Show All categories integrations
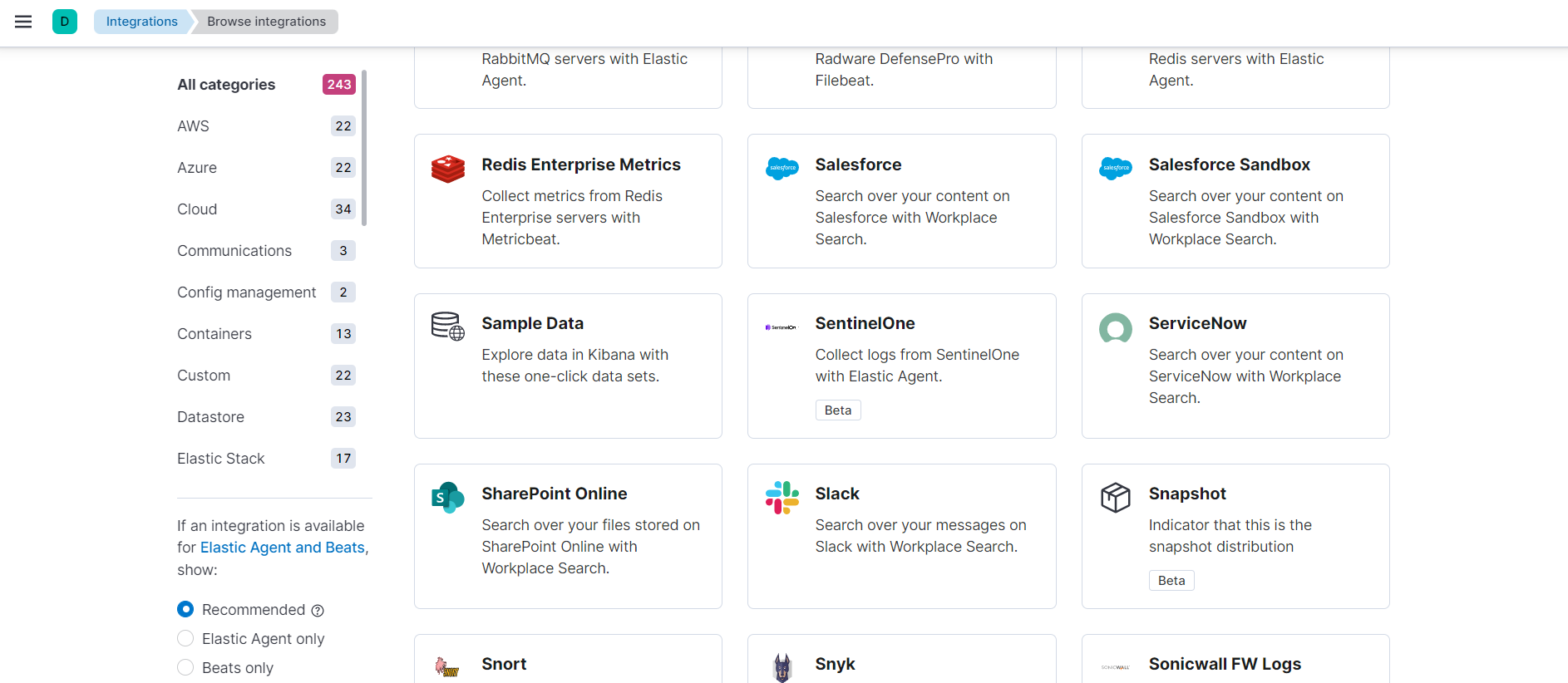The width and height of the screenshot is (1568, 683). [x=226, y=85]
